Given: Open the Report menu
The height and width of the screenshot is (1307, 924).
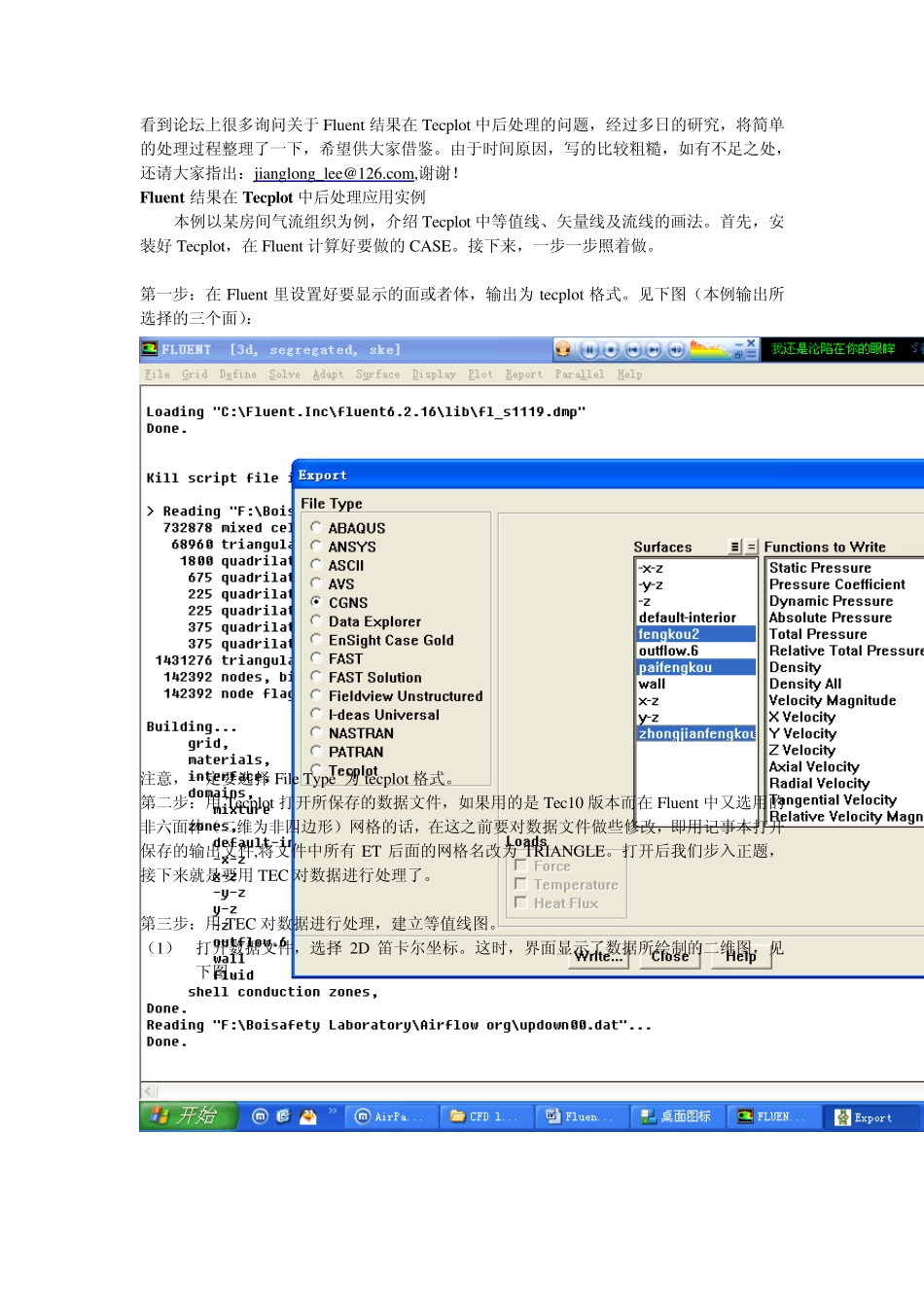Looking at the screenshot, I should 524,374.
